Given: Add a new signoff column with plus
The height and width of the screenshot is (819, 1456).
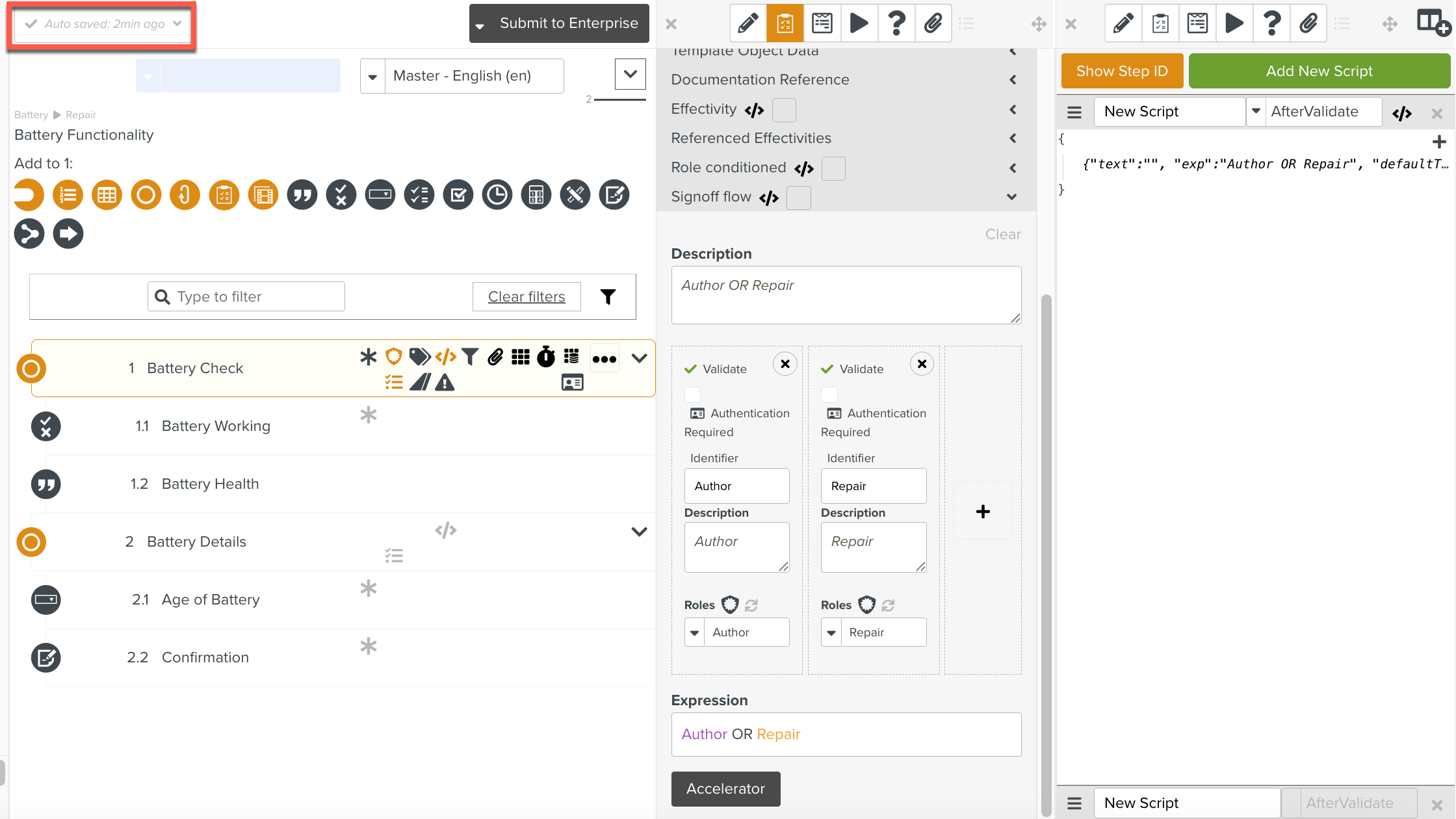Looking at the screenshot, I should [983, 512].
